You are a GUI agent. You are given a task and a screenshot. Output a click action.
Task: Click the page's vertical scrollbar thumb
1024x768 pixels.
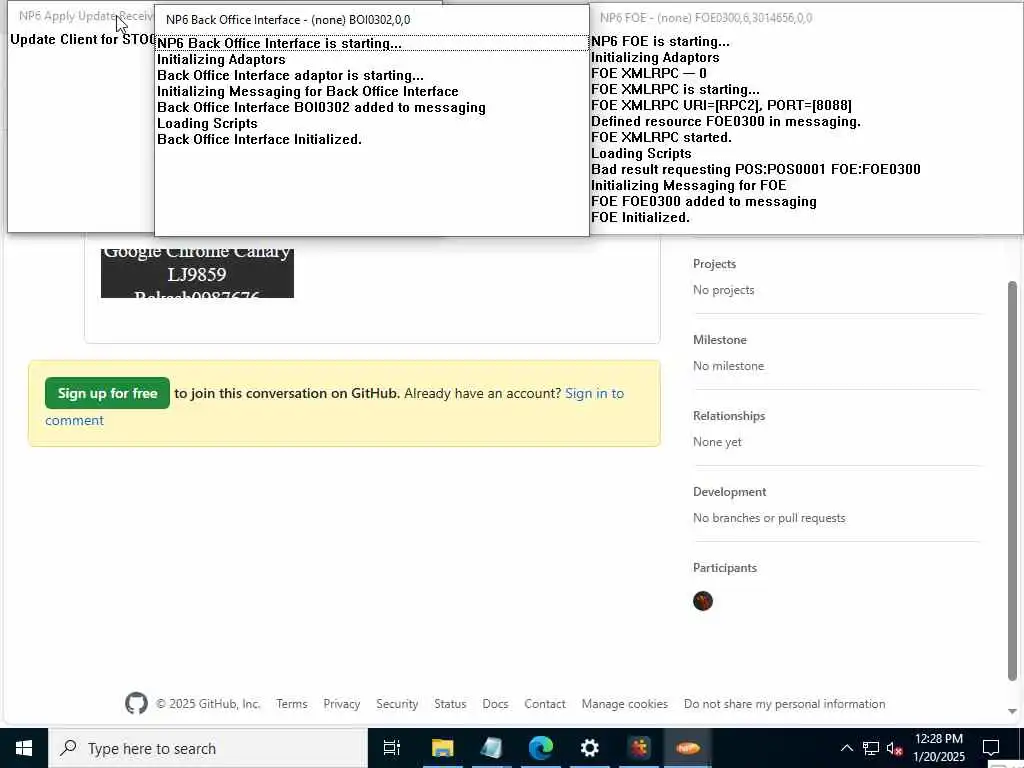coord(1012,481)
